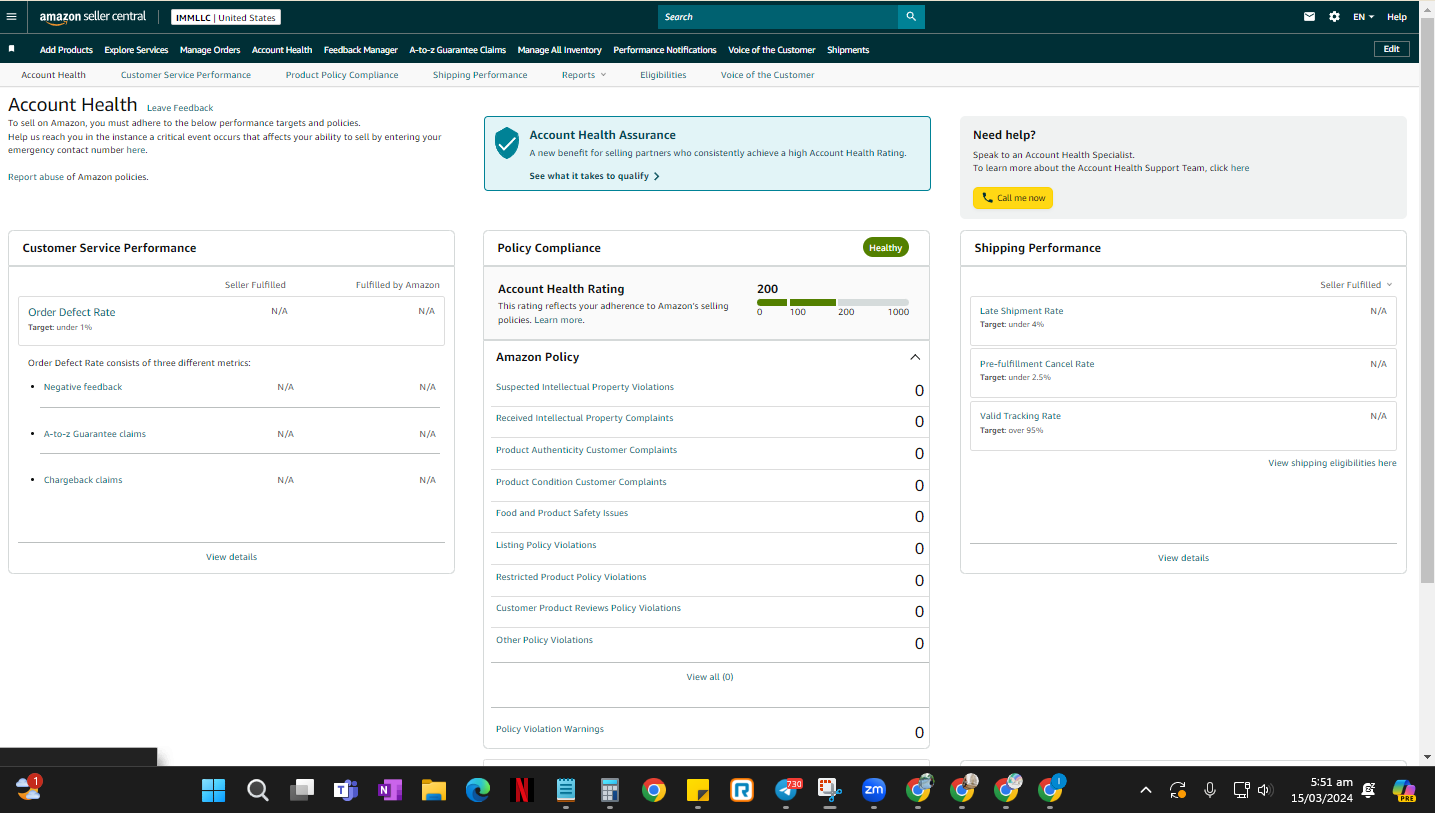The image size is (1435, 813).
Task: Click View all (0) link
Action: coord(710,677)
